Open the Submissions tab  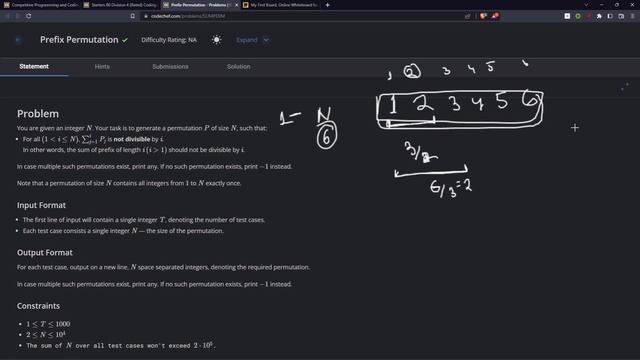click(x=170, y=67)
